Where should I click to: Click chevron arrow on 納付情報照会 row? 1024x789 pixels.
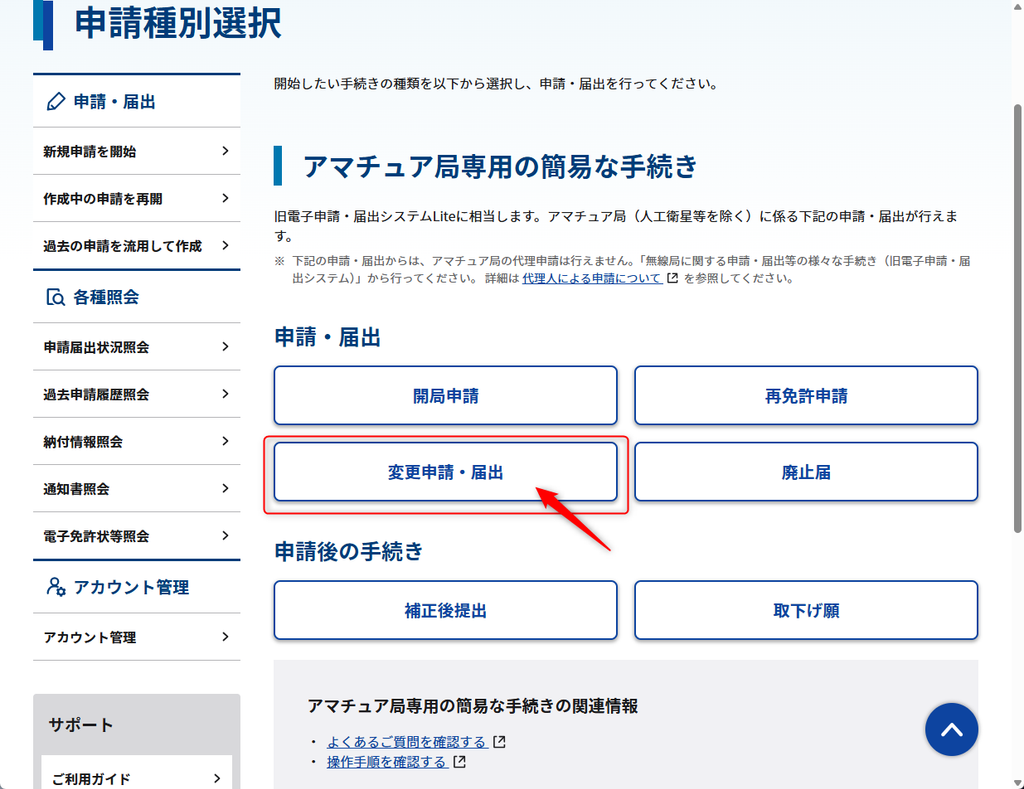click(x=225, y=441)
